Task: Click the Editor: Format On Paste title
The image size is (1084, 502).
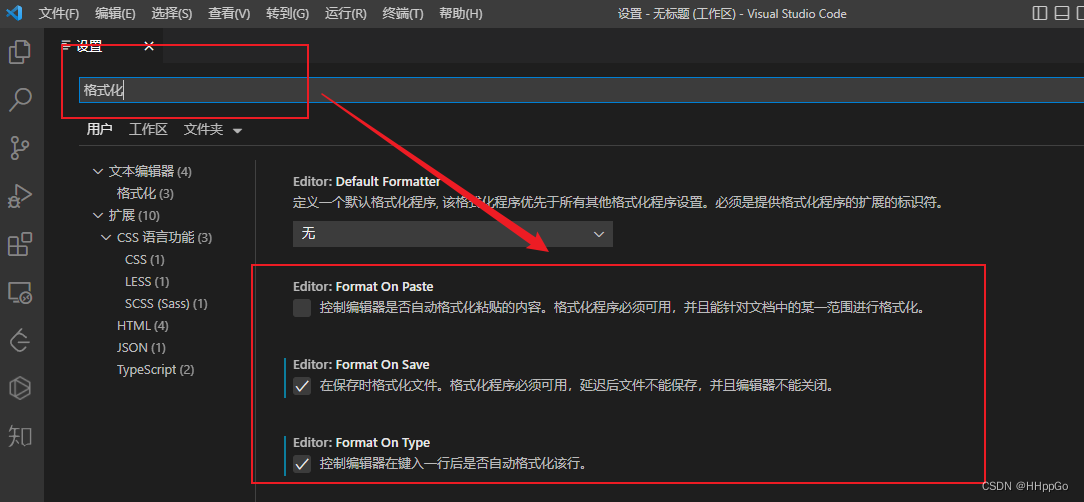Action: pyautogui.click(x=363, y=286)
